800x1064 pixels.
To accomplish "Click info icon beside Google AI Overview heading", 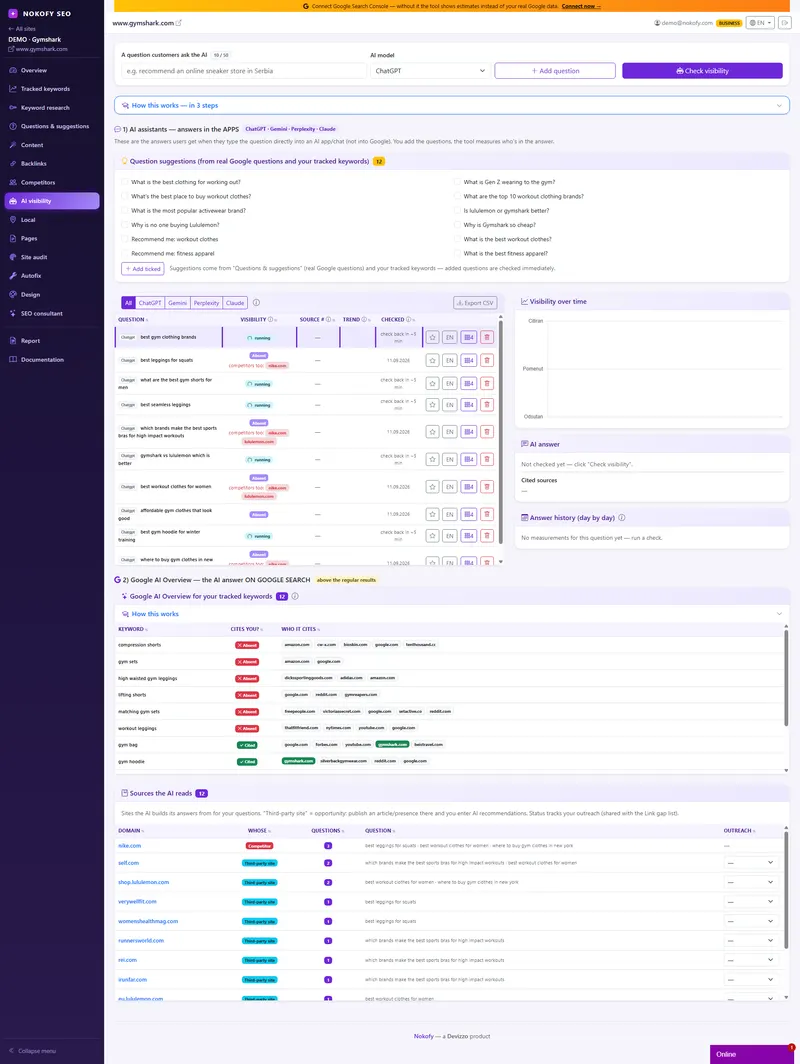I will (295, 596).
